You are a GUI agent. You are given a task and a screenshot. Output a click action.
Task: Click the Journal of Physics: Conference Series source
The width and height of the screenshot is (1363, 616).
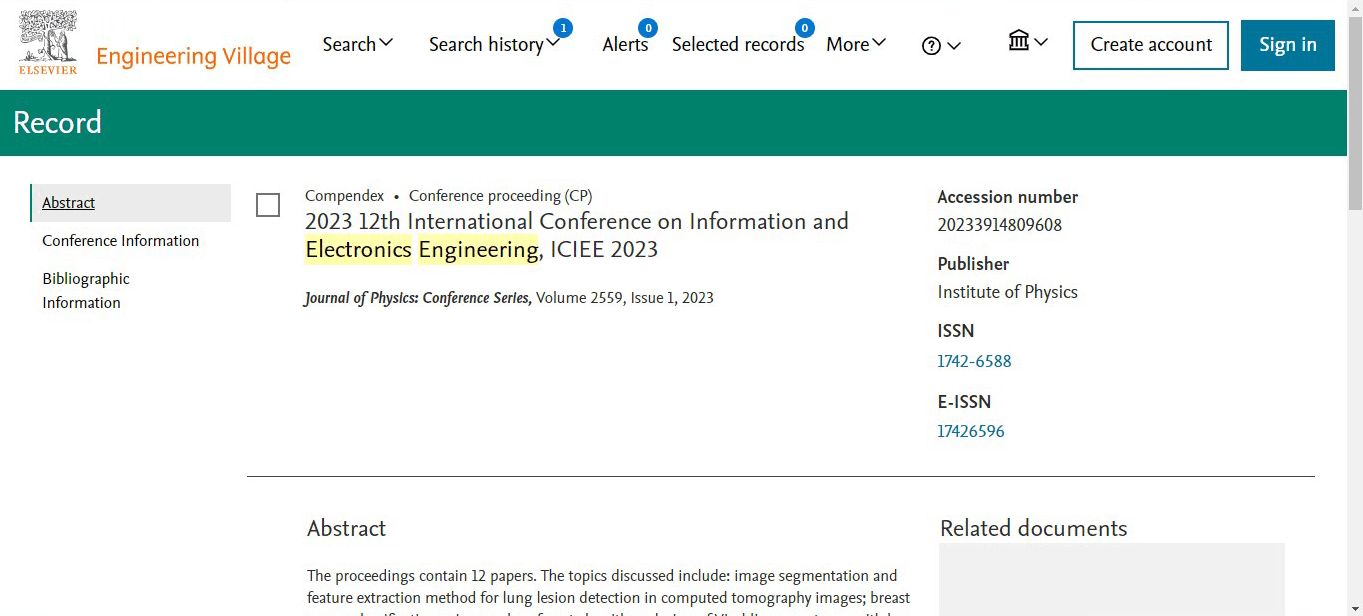[x=418, y=298]
